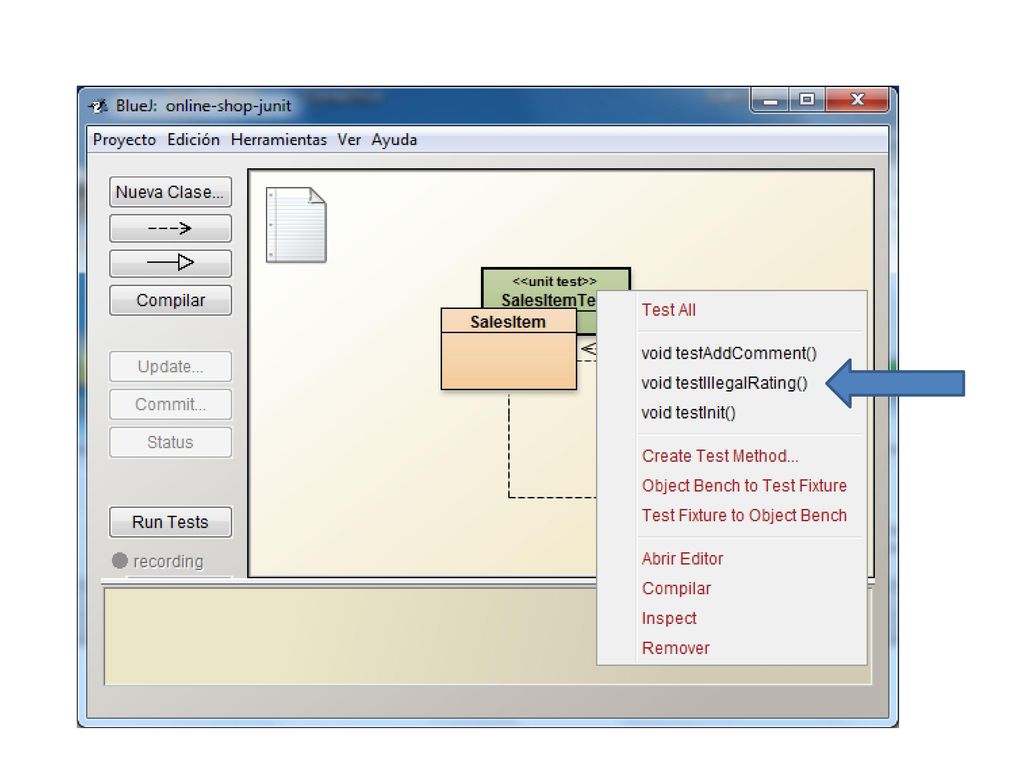Click the Commit... button
The height and width of the screenshot is (768, 1024).
point(170,404)
